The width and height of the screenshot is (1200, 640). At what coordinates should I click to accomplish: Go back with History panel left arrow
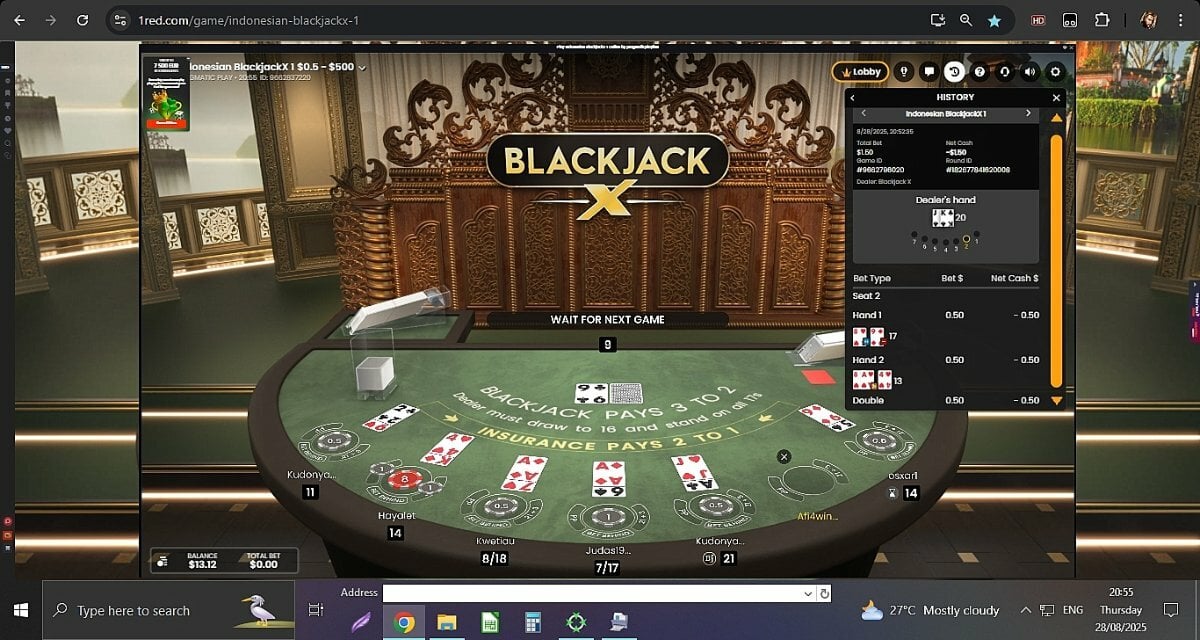tap(853, 98)
